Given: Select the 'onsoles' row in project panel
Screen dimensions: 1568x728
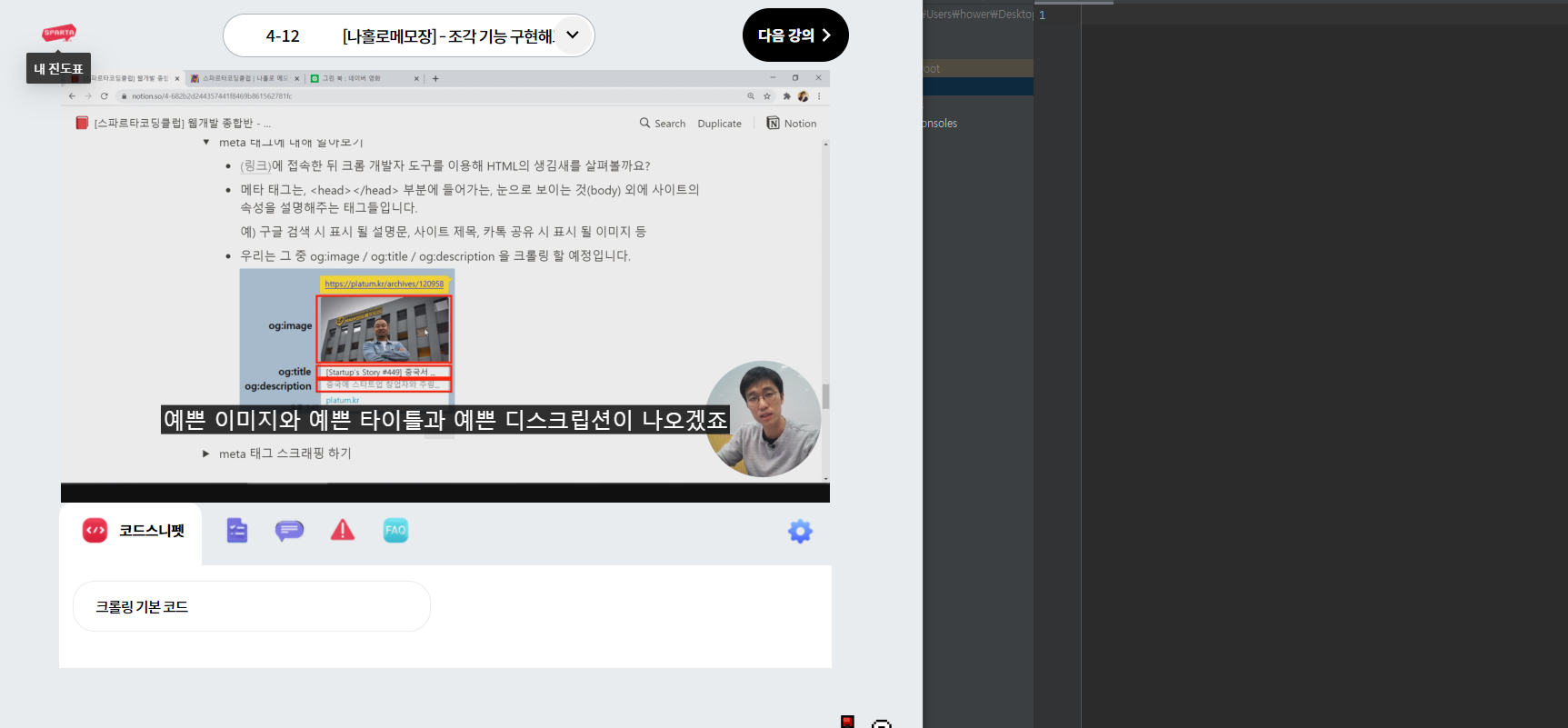Looking at the screenshot, I should 978,124.
